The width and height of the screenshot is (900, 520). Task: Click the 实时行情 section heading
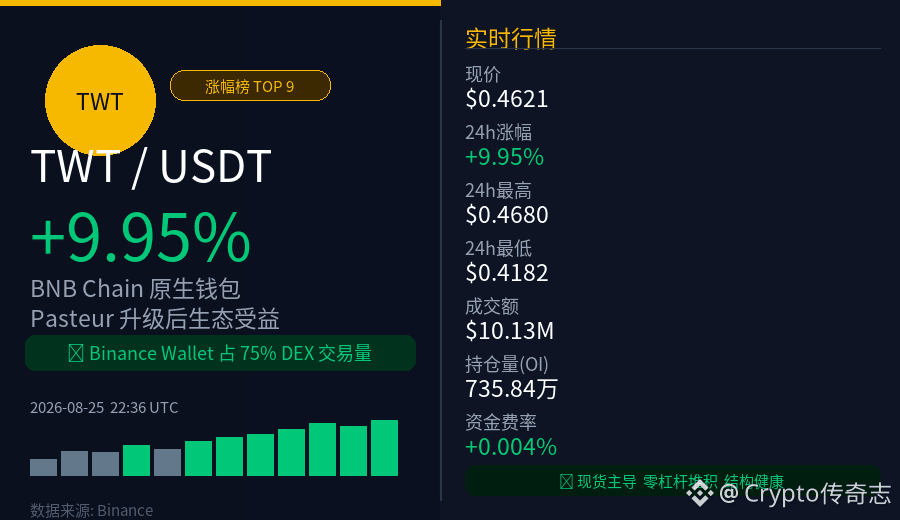[x=511, y=38]
